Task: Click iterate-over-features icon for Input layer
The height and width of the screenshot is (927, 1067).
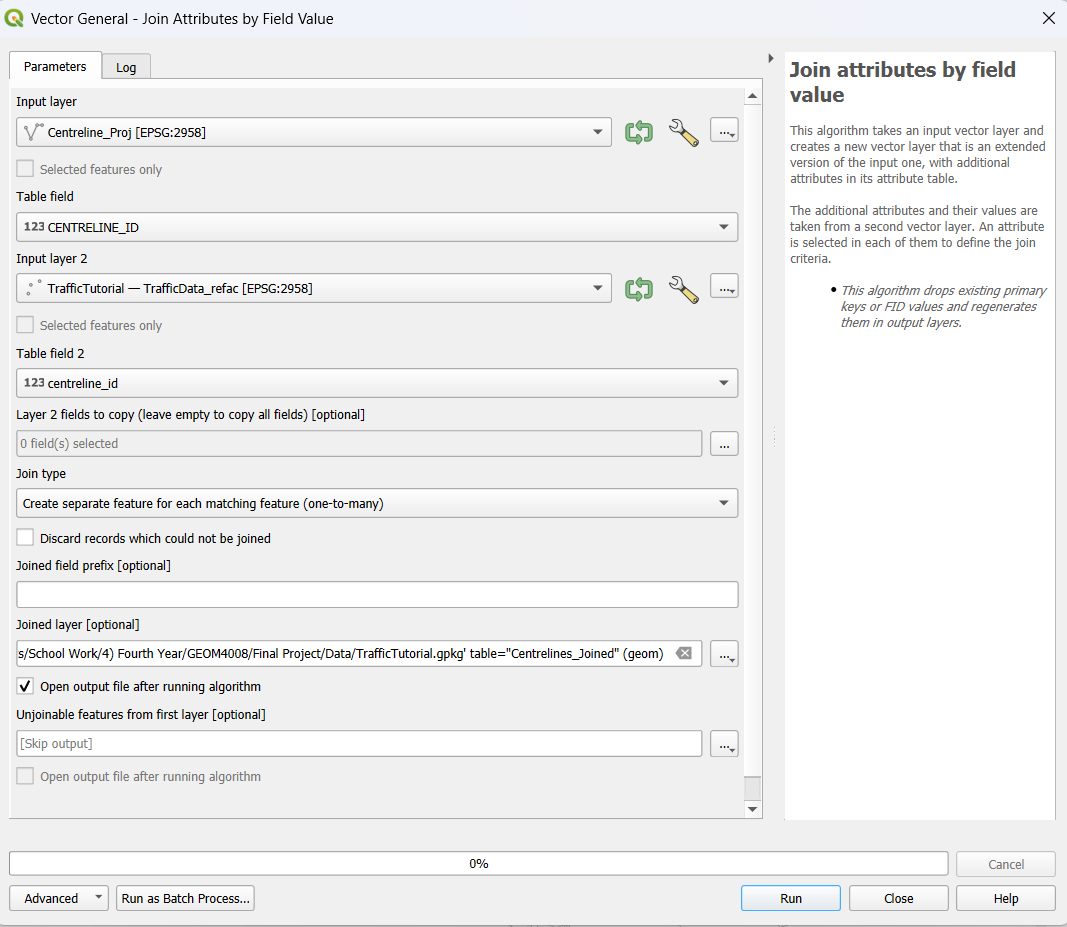Action: click(x=639, y=132)
